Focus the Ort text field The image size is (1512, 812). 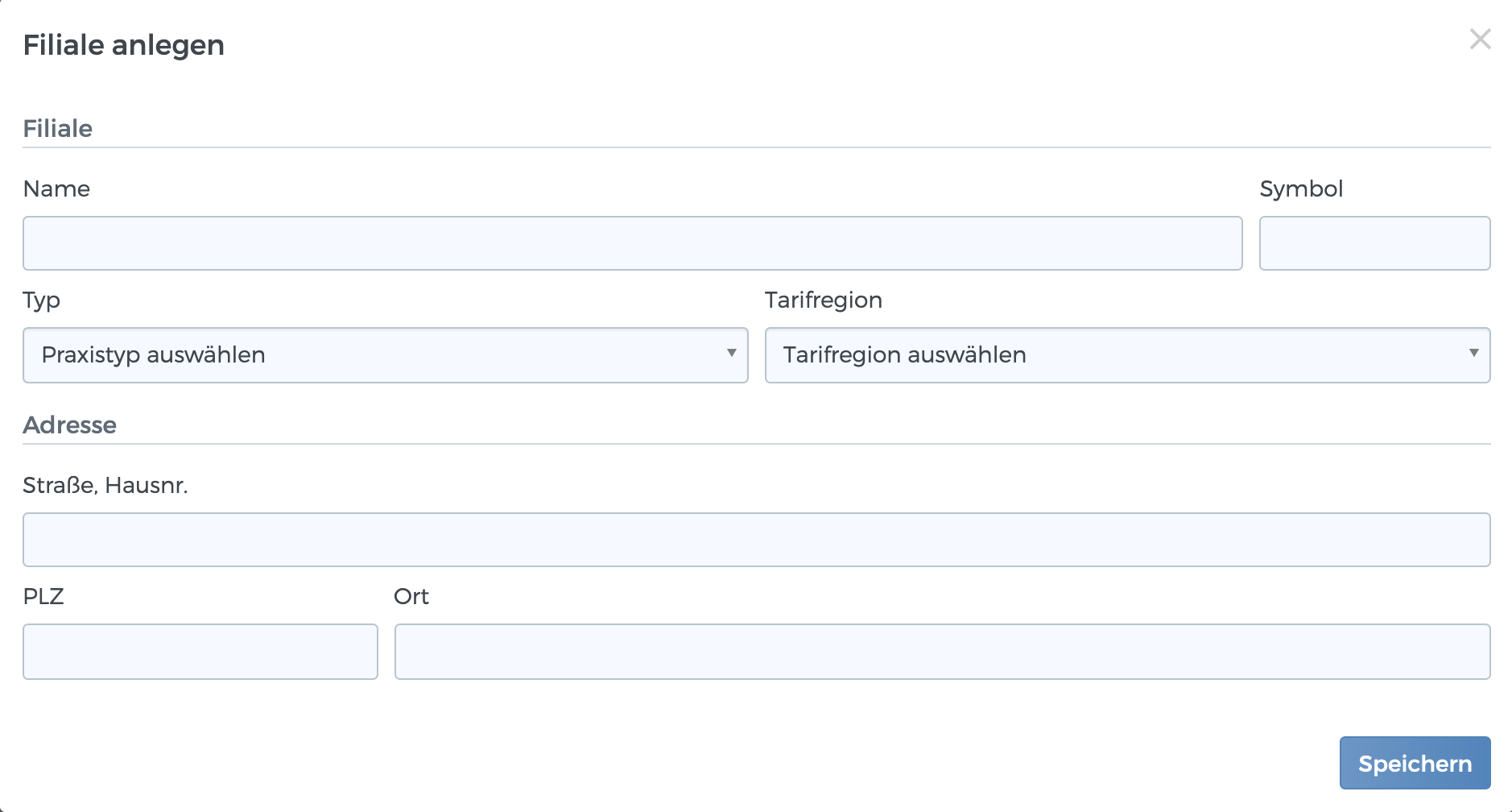pyautogui.click(x=942, y=652)
